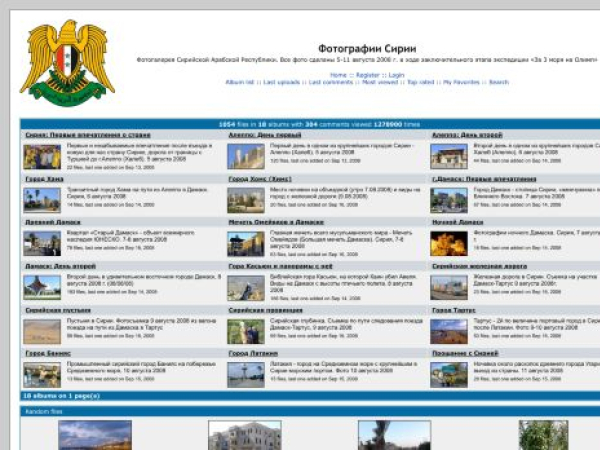Click thumbnail of 'Город Латакия' album

point(246,375)
